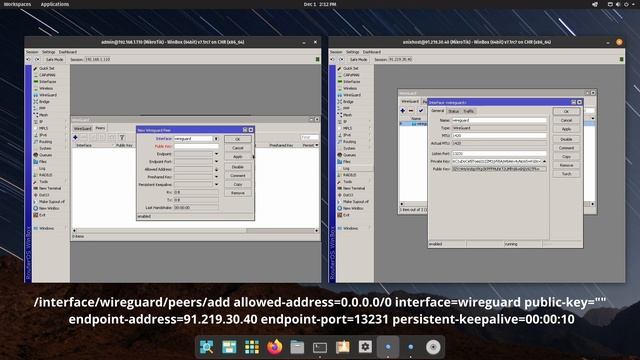Click undo arrow in left WinBox toolbar
Viewport: 640px width, 360px height.
point(29,60)
